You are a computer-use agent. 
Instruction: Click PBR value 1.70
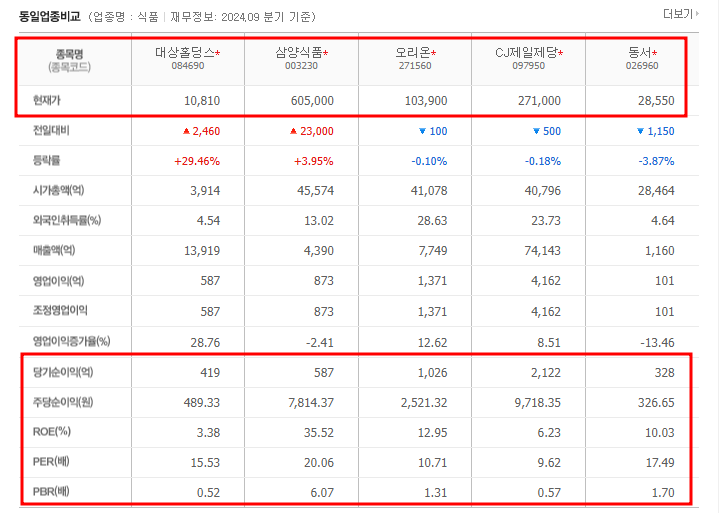pyautogui.click(x=663, y=492)
